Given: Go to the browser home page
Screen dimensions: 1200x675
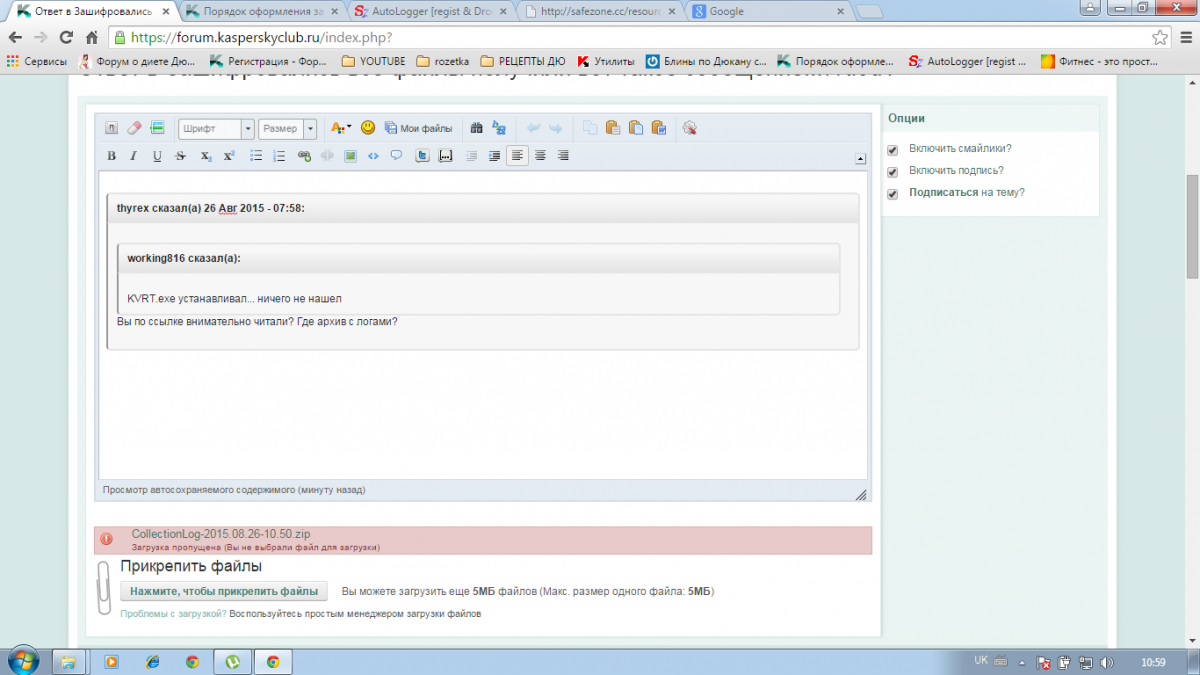Looking at the screenshot, I should (x=91, y=37).
